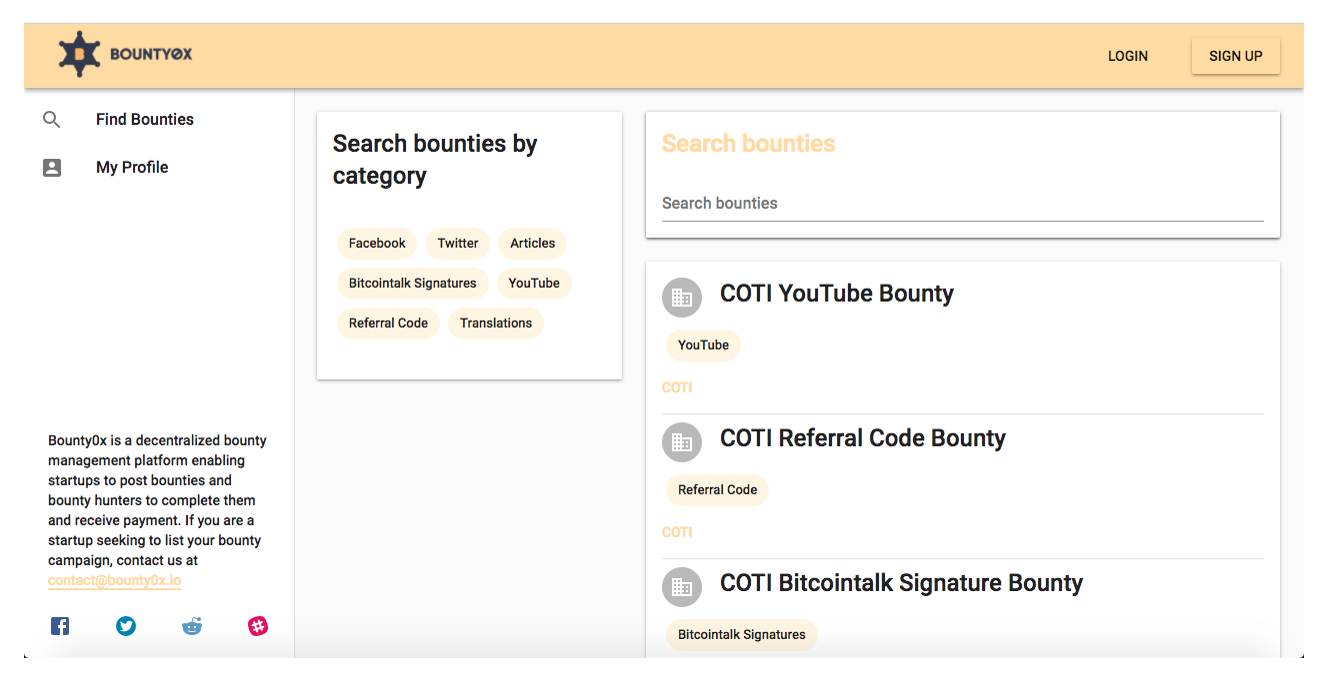This screenshot has height=688, width=1328.
Task: Filter by the Translations category chip
Action: pyautogui.click(x=496, y=323)
